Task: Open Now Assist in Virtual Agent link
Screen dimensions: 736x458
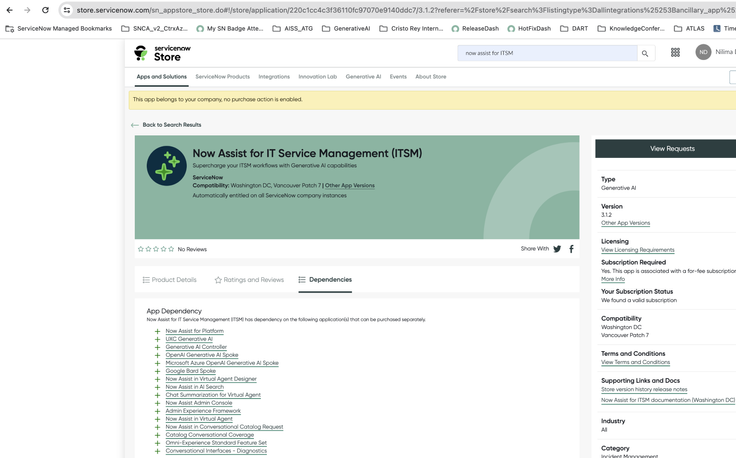Action: click(x=199, y=419)
